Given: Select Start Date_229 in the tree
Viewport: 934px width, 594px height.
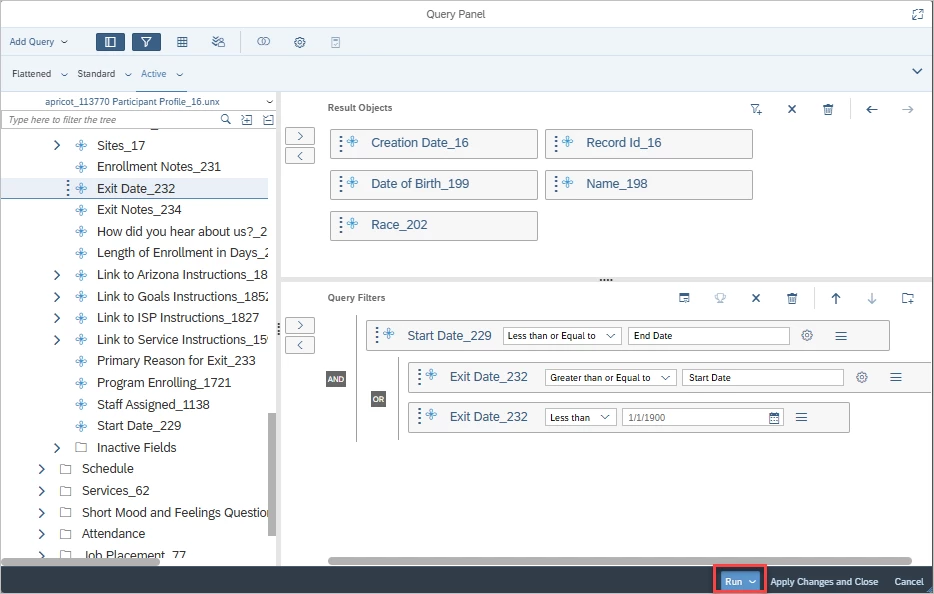Looking at the screenshot, I should (139, 426).
